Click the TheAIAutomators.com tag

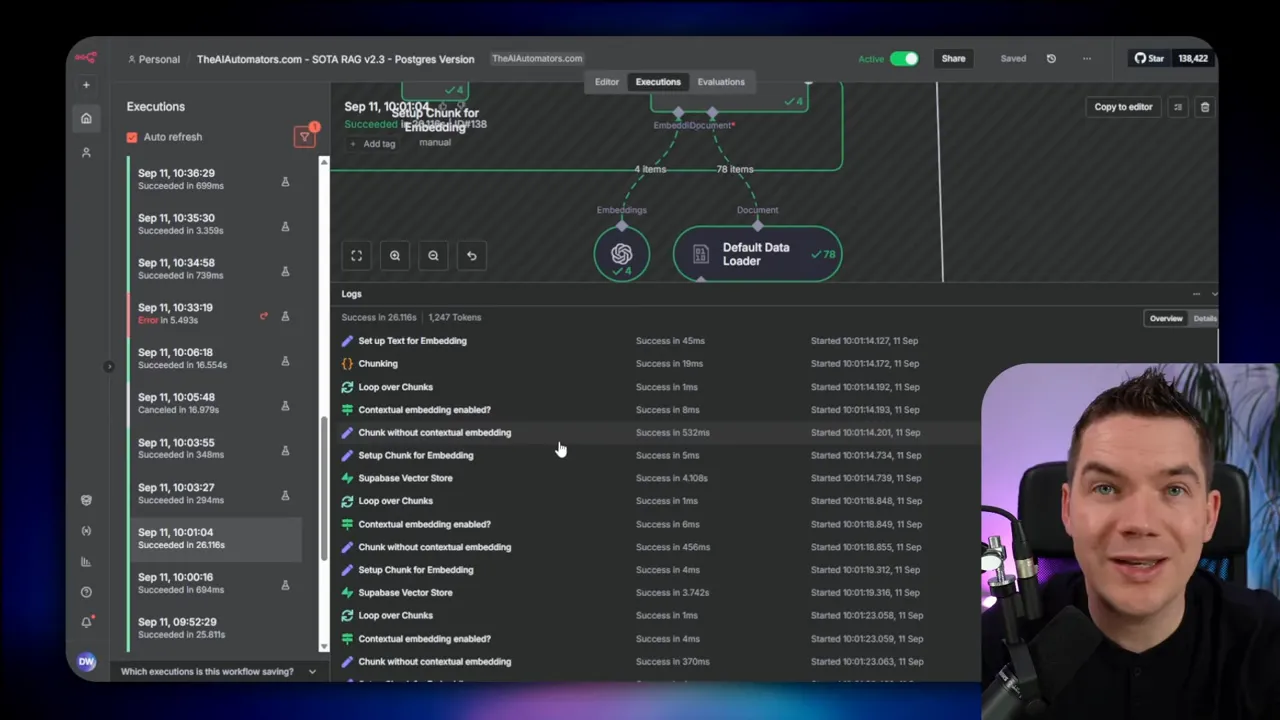pyautogui.click(x=537, y=59)
